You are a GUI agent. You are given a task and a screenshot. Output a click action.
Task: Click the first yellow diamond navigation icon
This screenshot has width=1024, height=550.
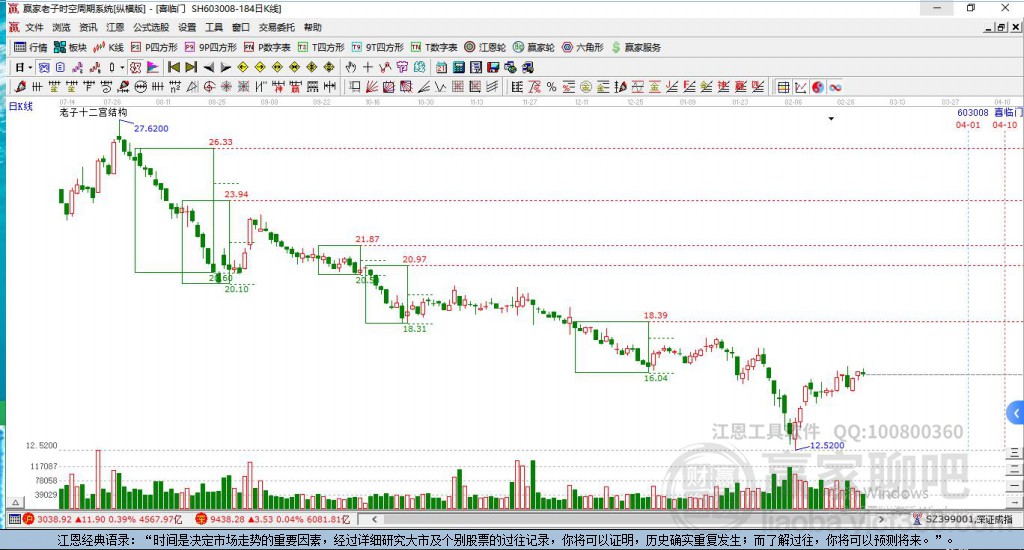(x=243, y=67)
